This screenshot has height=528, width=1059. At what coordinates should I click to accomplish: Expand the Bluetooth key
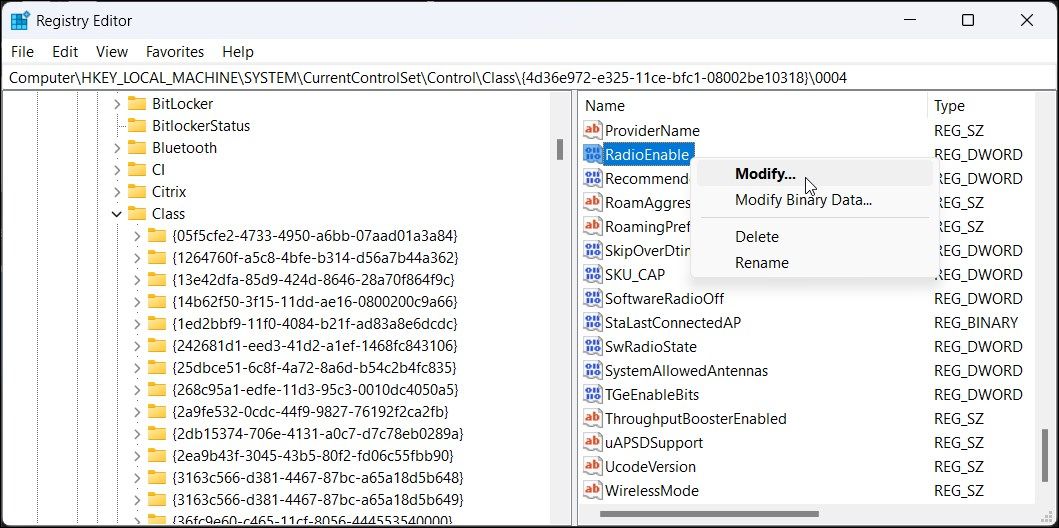[x=117, y=148]
